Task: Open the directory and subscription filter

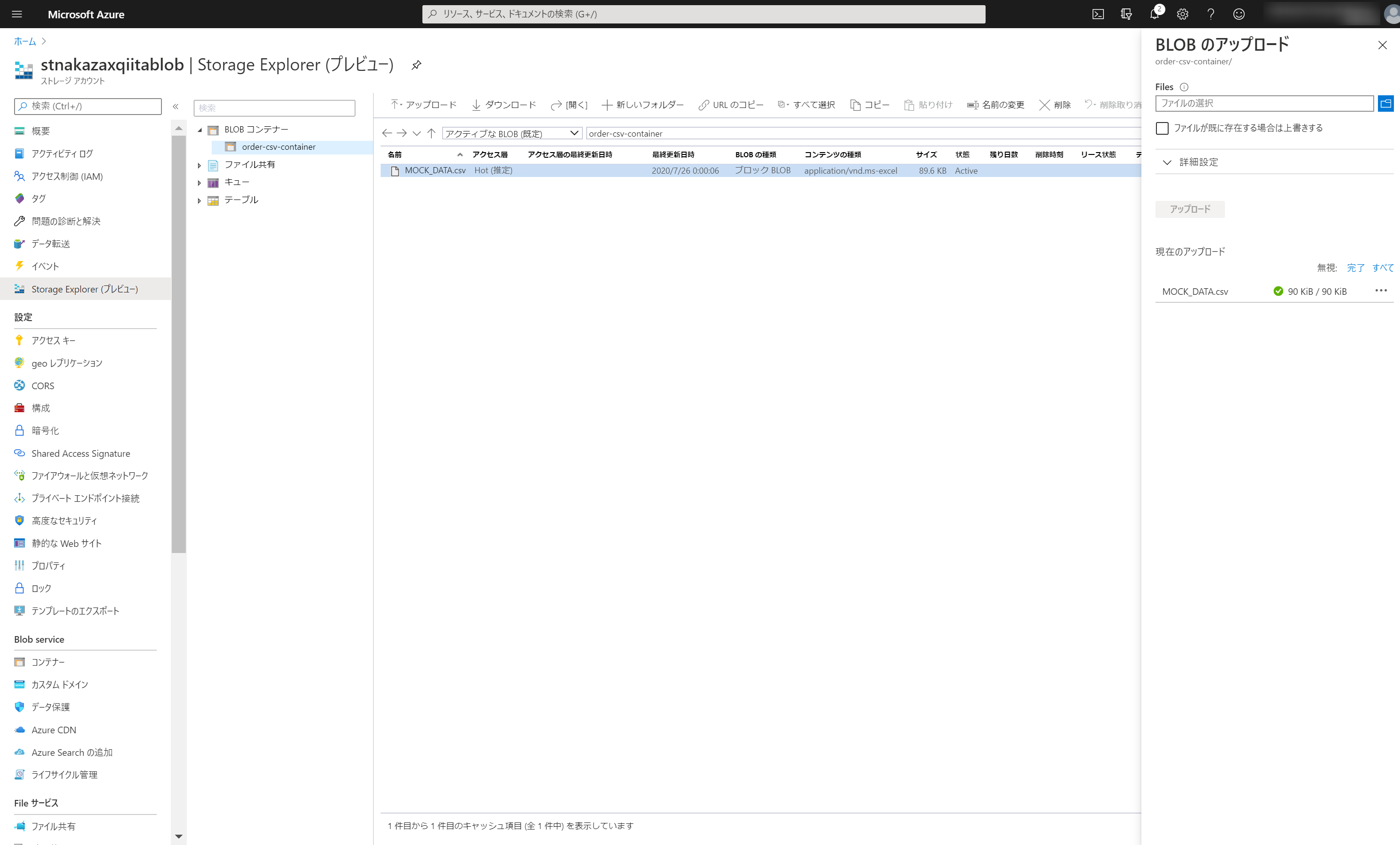Action: coord(1126,14)
